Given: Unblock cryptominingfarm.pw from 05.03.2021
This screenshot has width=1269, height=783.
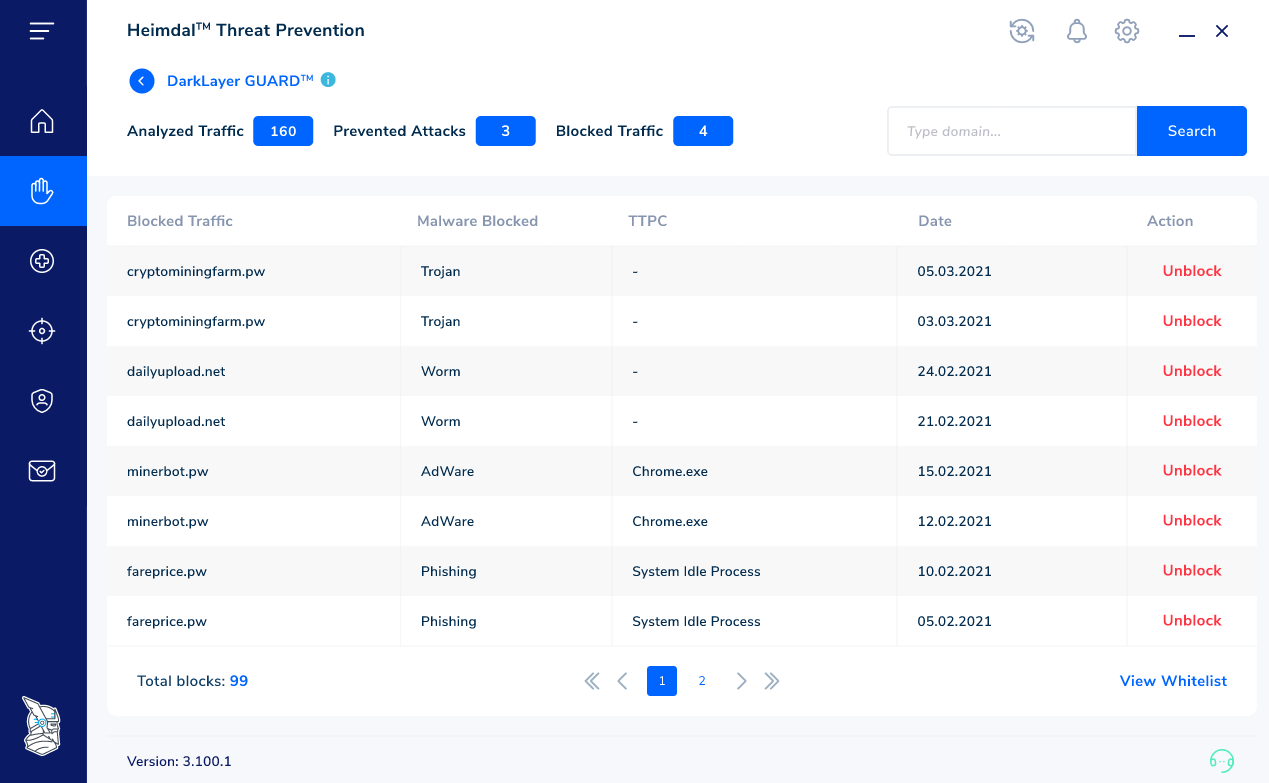Looking at the screenshot, I should click(x=1192, y=271).
